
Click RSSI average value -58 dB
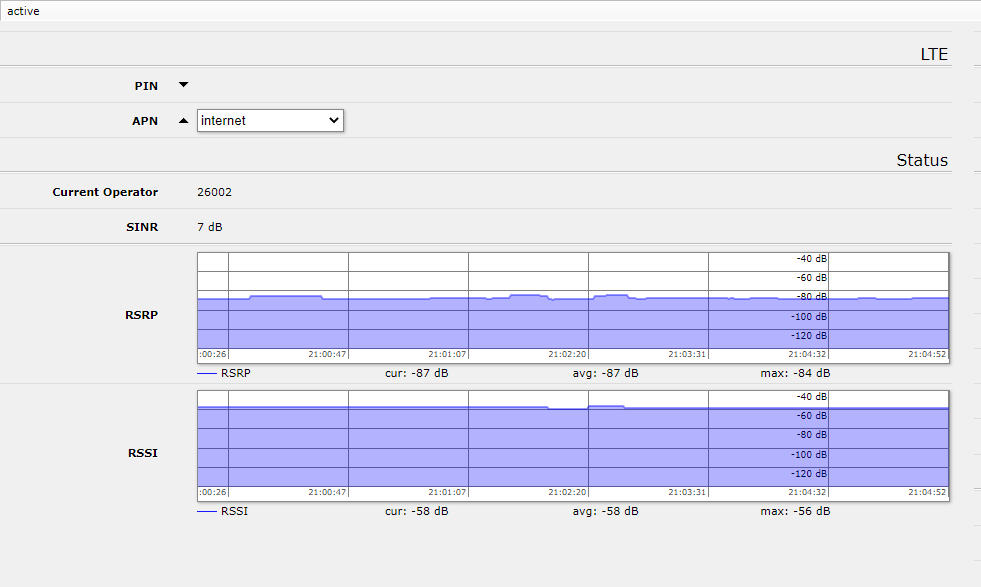click(x=605, y=511)
